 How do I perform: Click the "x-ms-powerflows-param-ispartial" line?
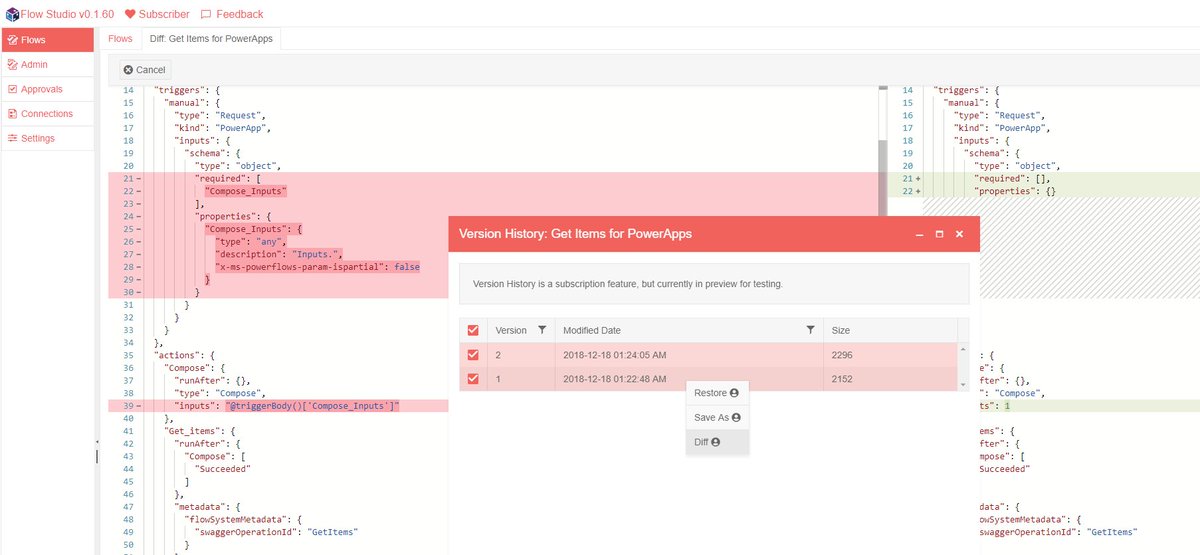click(x=317, y=267)
